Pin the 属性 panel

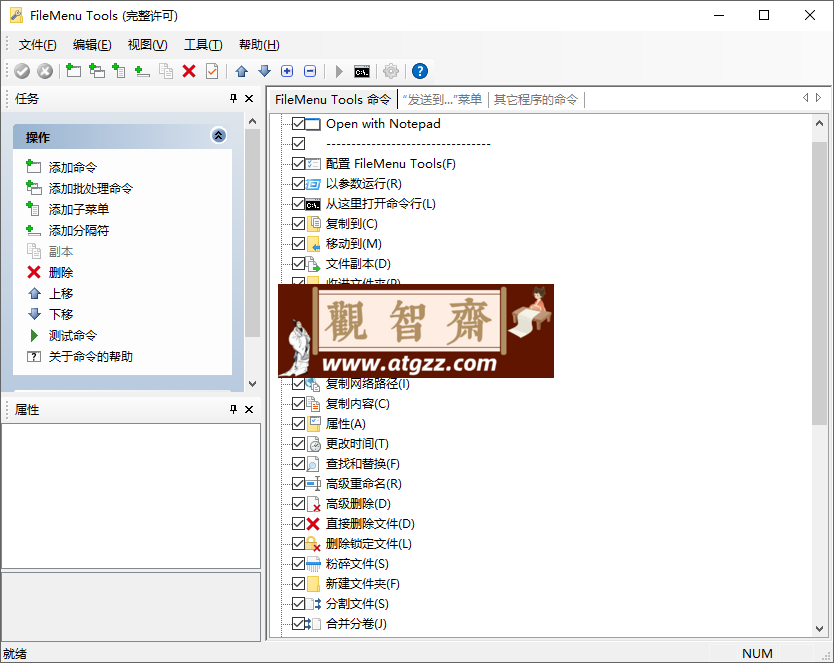coord(233,409)
